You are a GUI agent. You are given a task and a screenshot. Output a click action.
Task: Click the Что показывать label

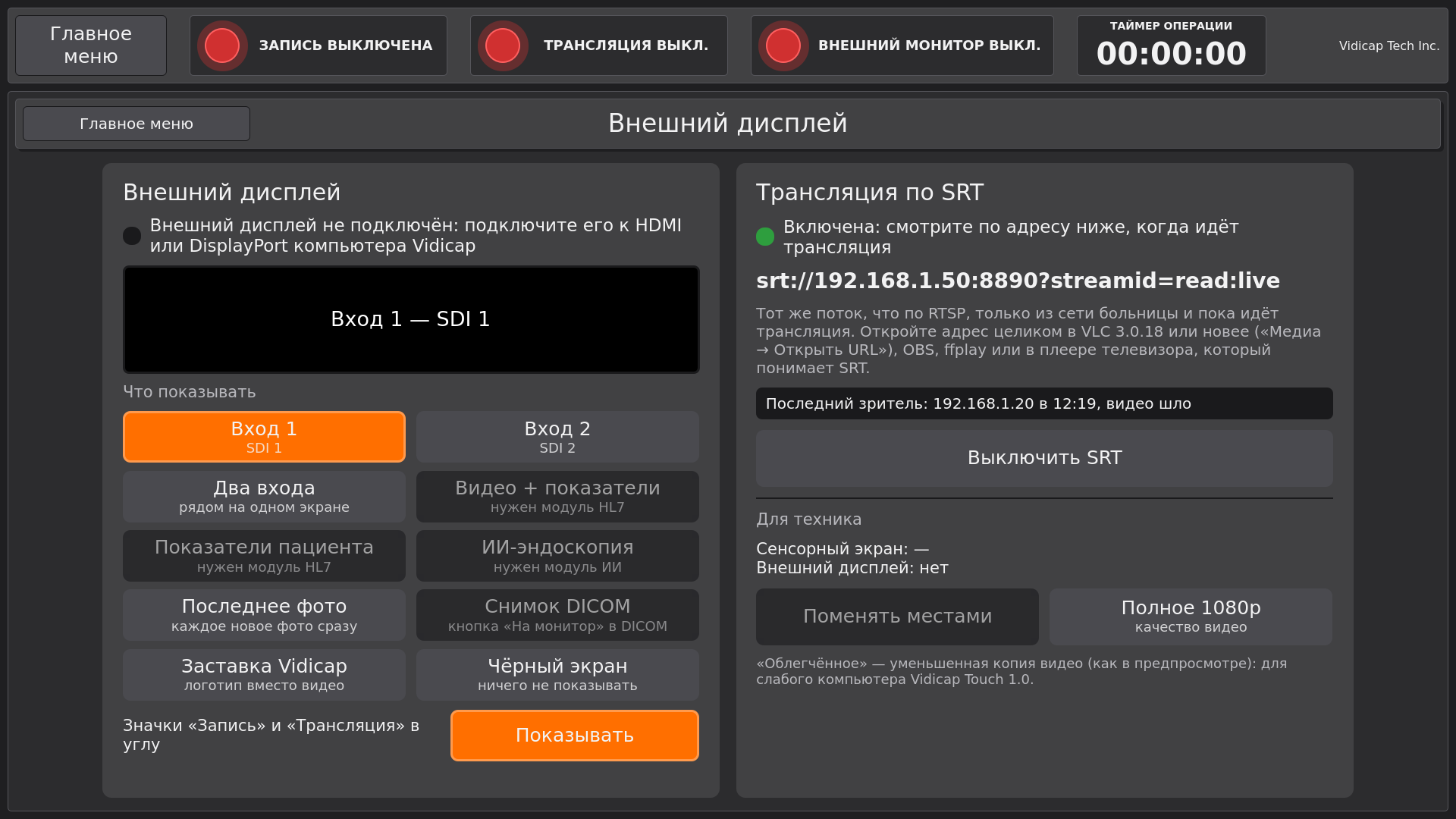[x=190, y=392]
